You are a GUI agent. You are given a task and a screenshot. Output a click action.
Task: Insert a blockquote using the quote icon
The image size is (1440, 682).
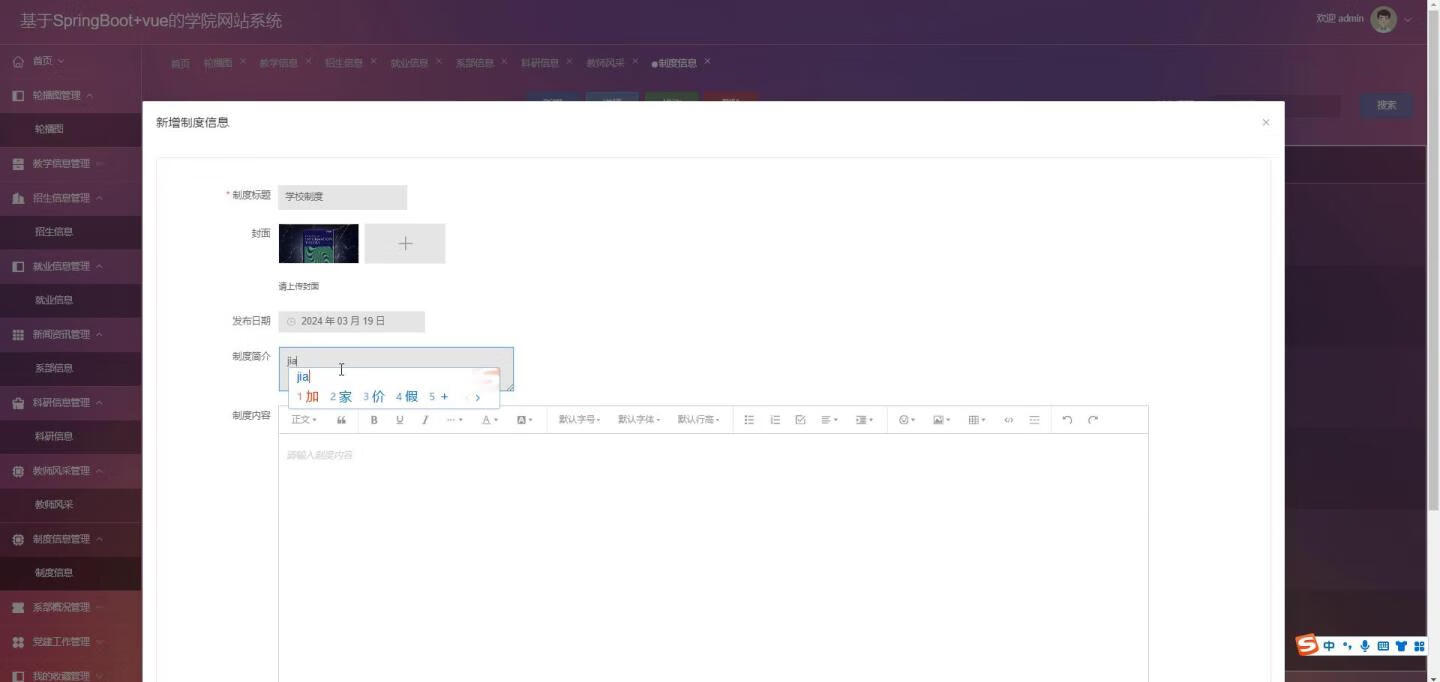coord(341,420)
